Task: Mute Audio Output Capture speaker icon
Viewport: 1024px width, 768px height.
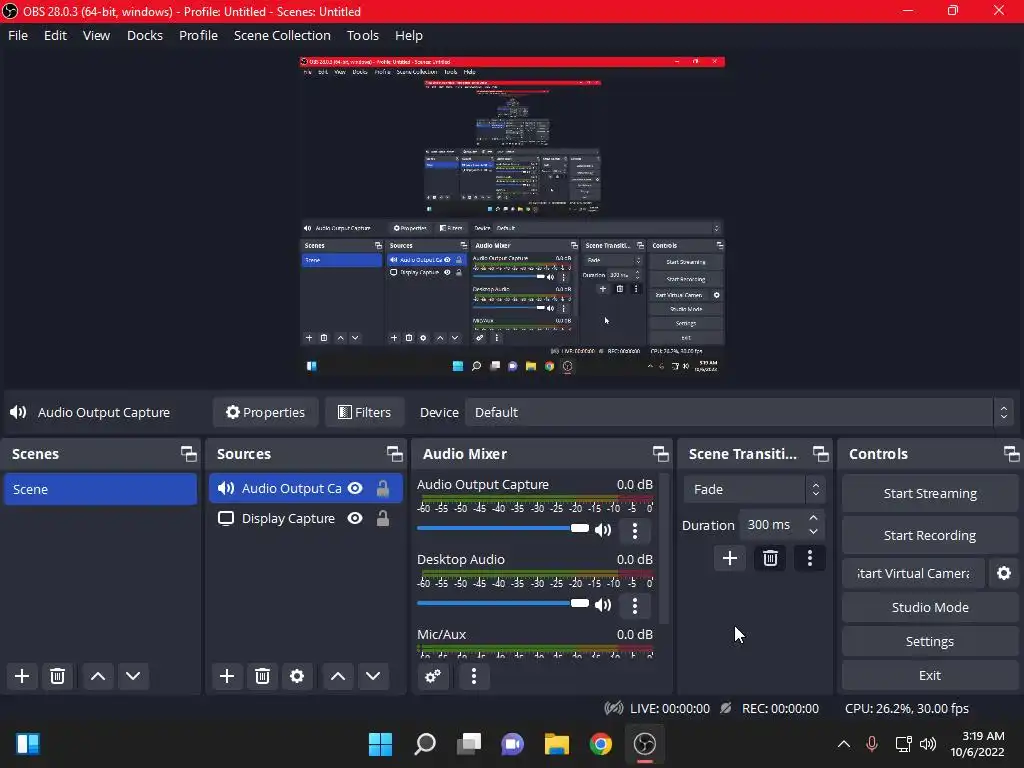Action: tap(603, 530)
